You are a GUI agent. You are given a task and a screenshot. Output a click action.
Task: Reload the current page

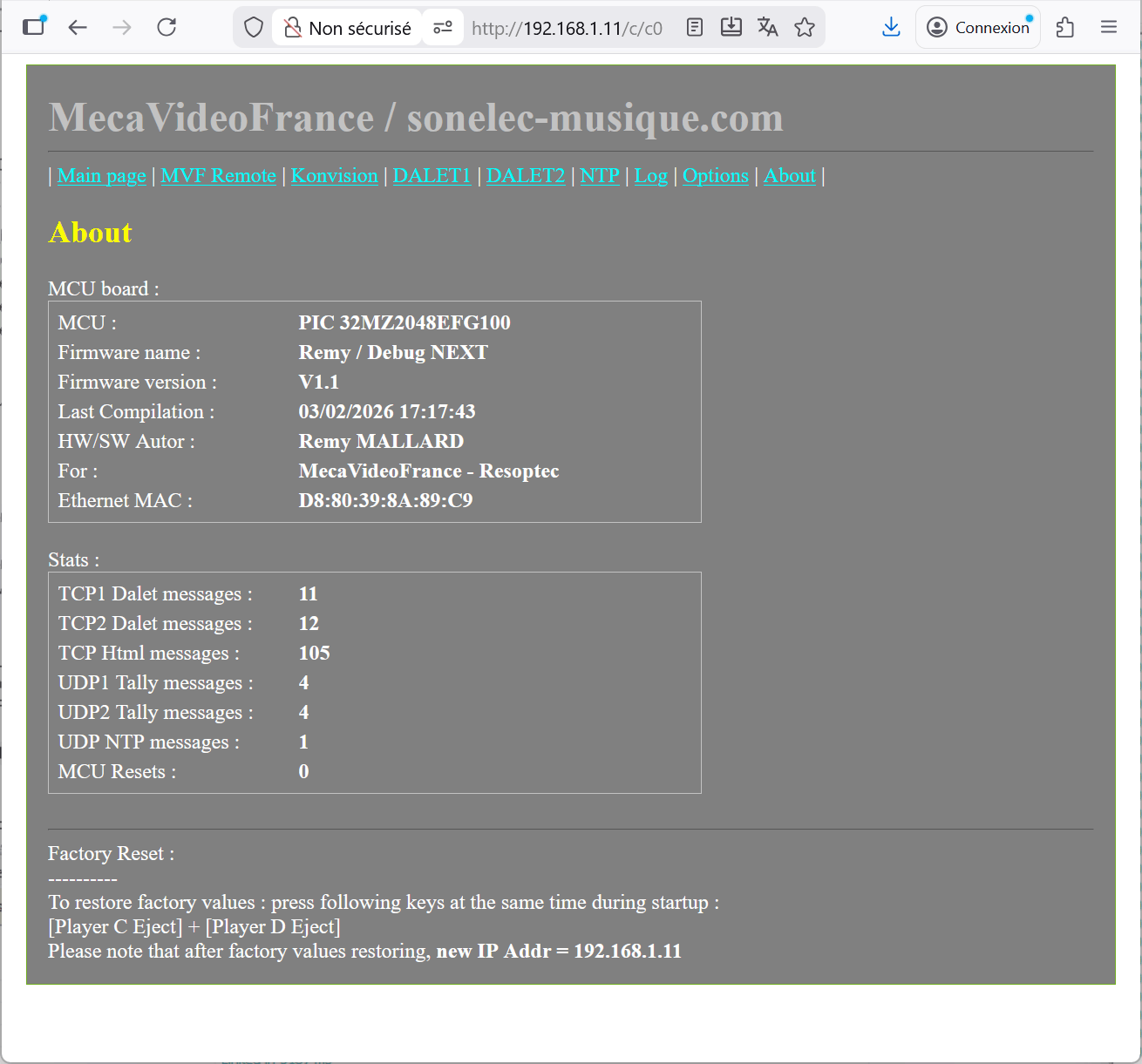click(167, 27)
